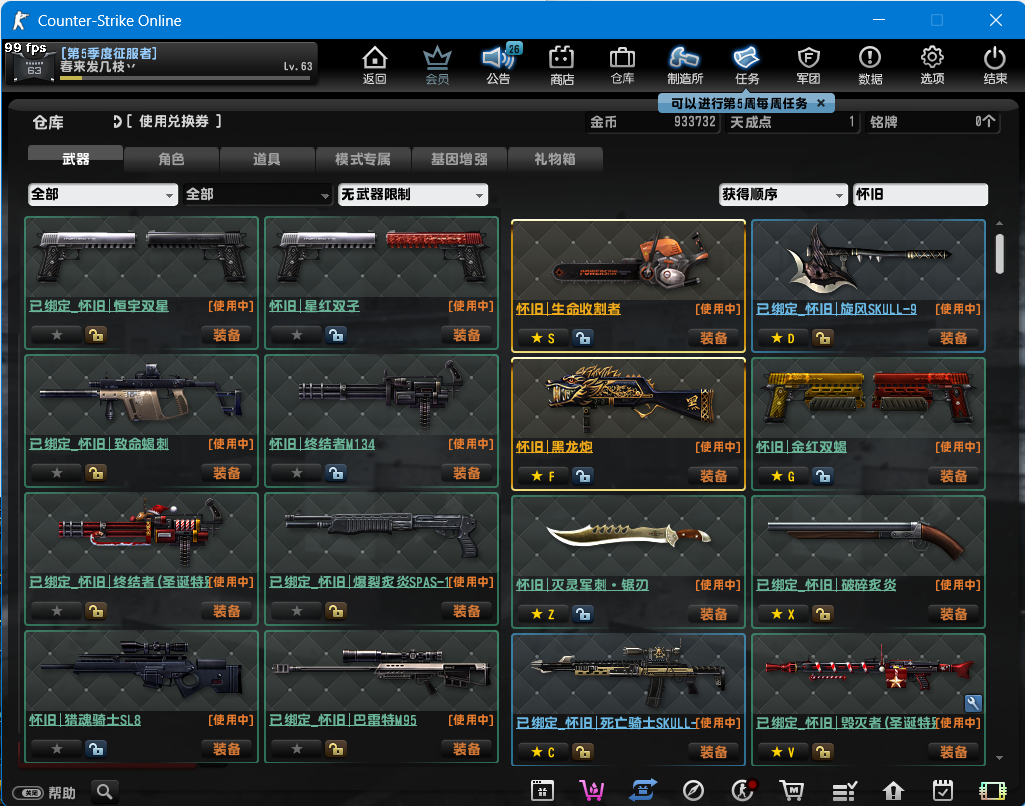The image size is (1025, 806).
Task: Click scrollbar down arrow in inventory
Action: (x=1000, y=758)
